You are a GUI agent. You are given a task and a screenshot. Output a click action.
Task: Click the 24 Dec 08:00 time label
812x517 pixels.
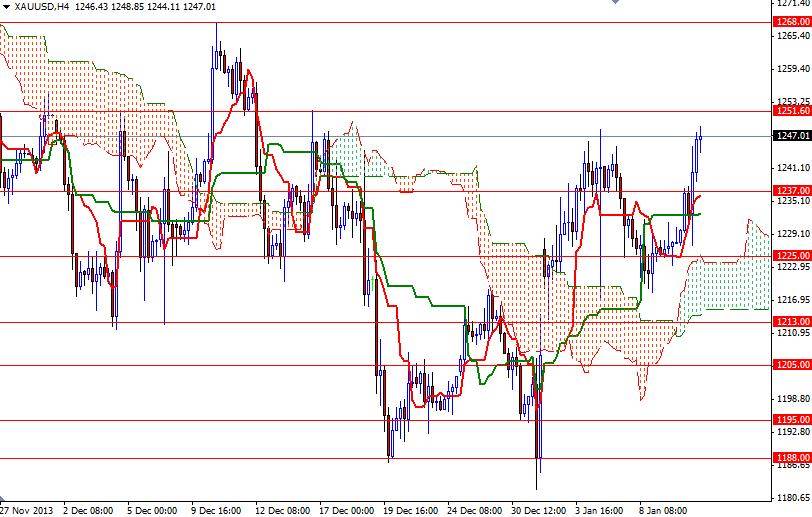475,510
